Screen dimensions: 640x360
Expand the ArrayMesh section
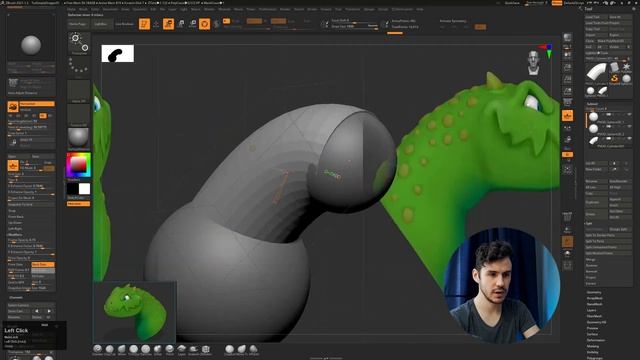(595, 298)
